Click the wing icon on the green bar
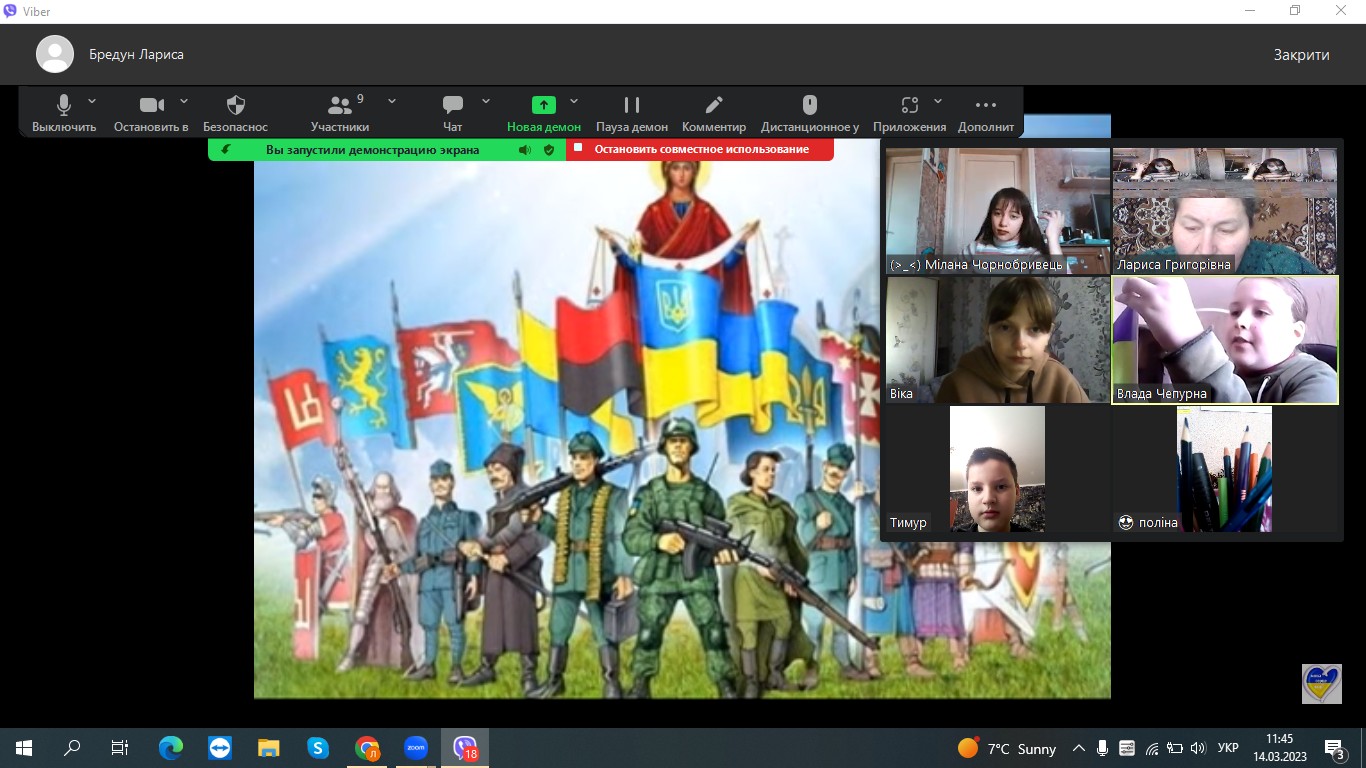1366x768 pixels. [226, 150]
